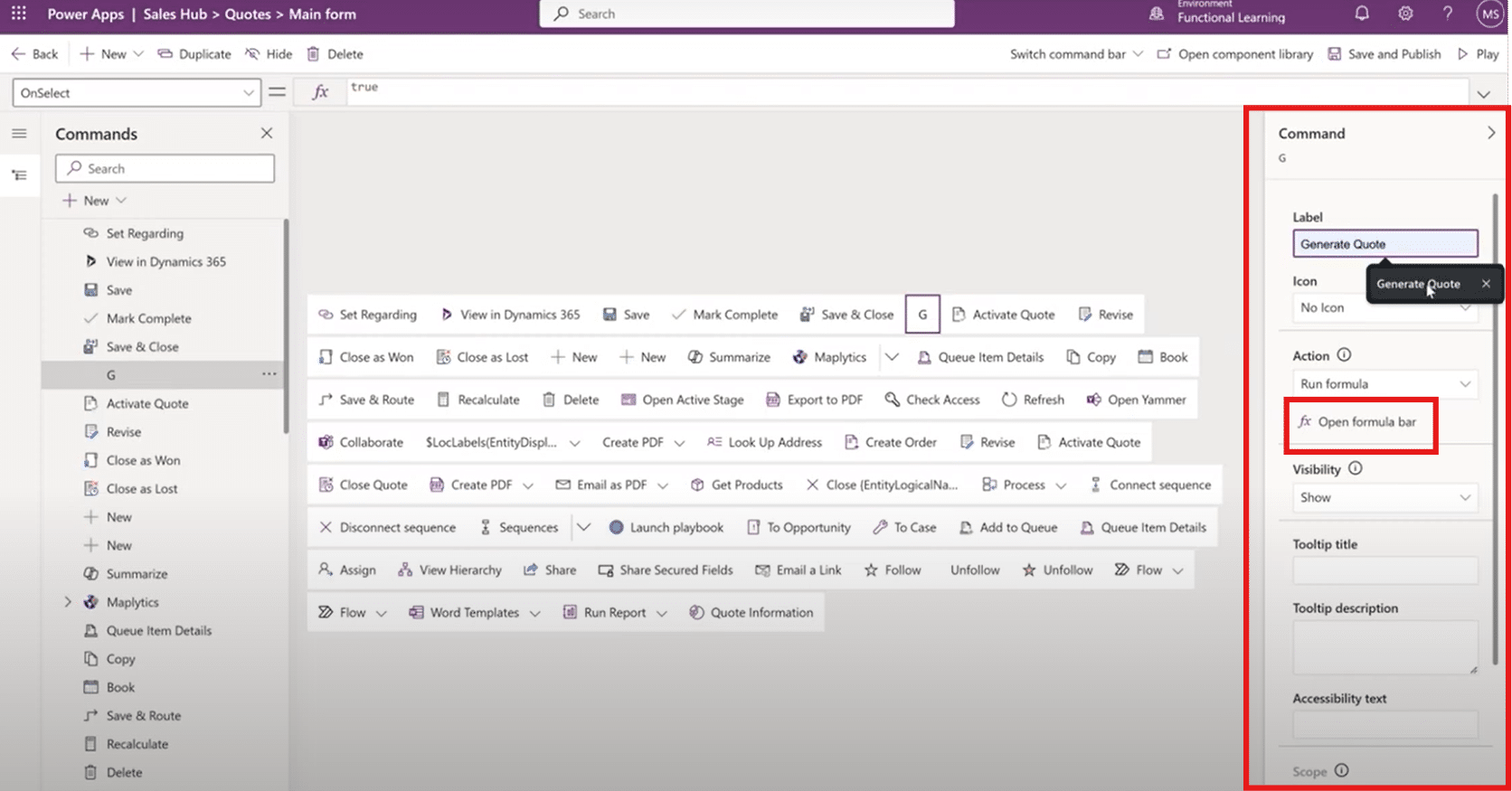Screen dimensions: 1512x791
Task: Select Activate Quote in Commands list
Action: tap(147, 404)
